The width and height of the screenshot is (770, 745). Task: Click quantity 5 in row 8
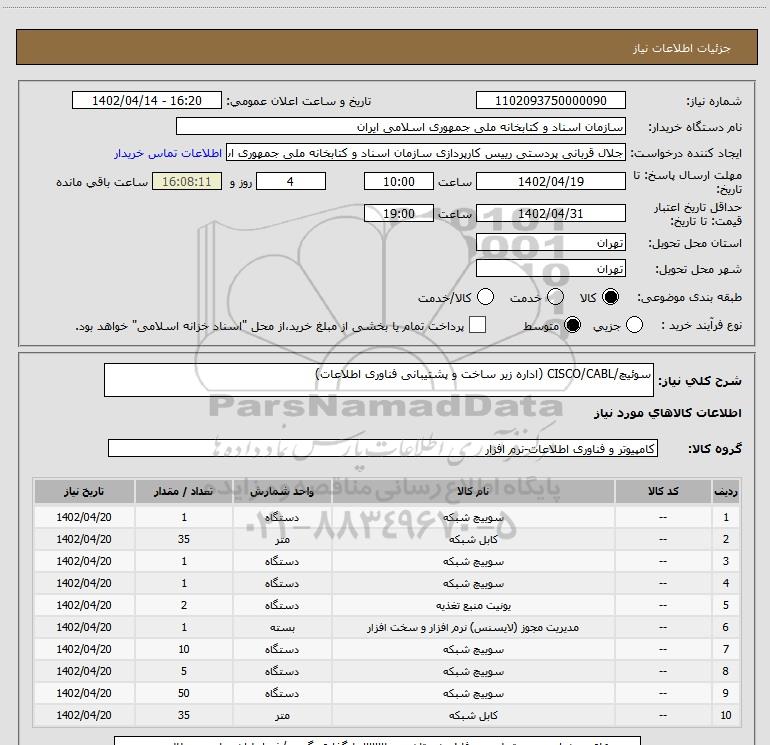pyautogui.click(x=184, y=671)
